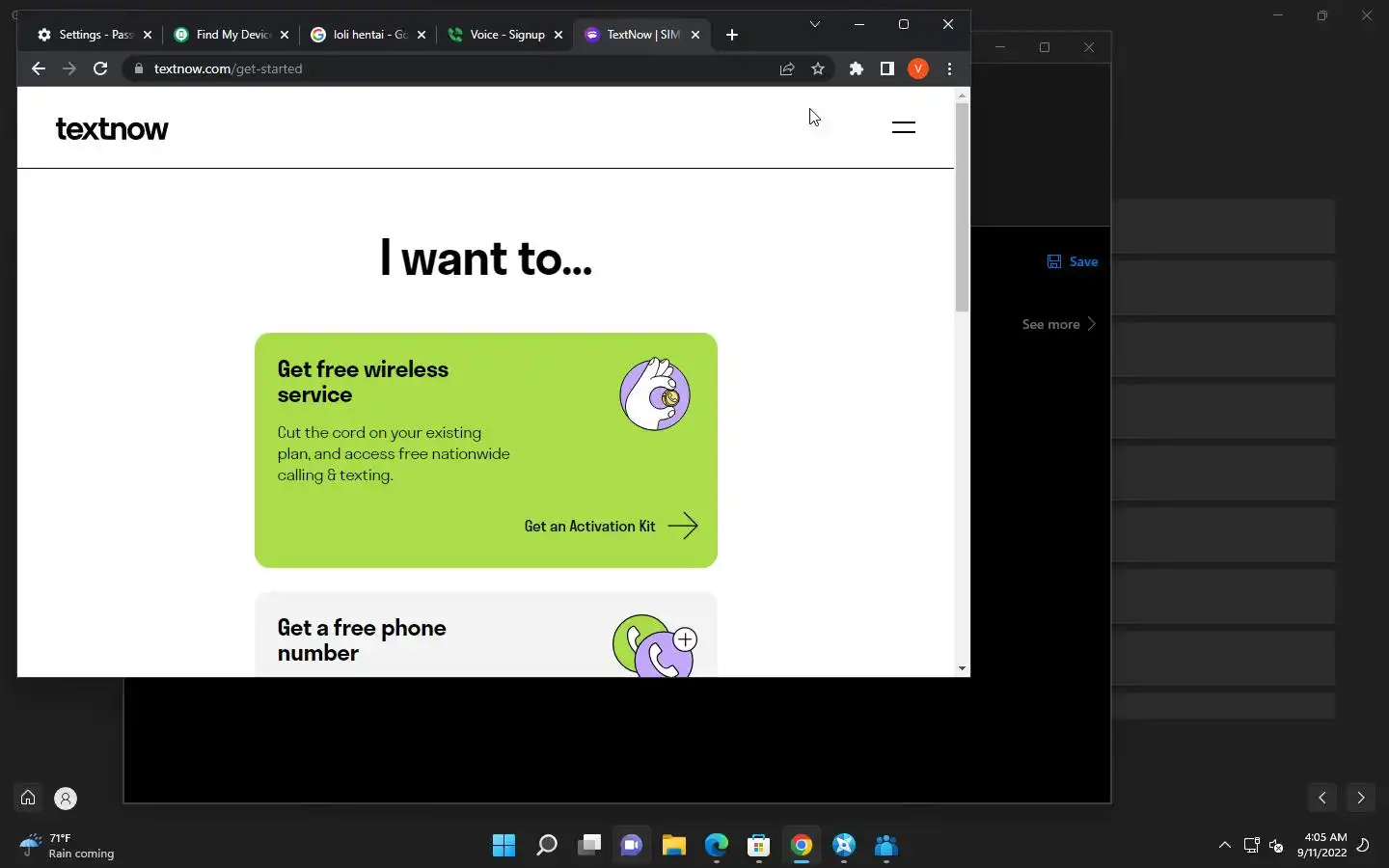The image size is (1389, 868).
Task: Click the previous arrow in the background app
Action: [x=1322, y=798]
